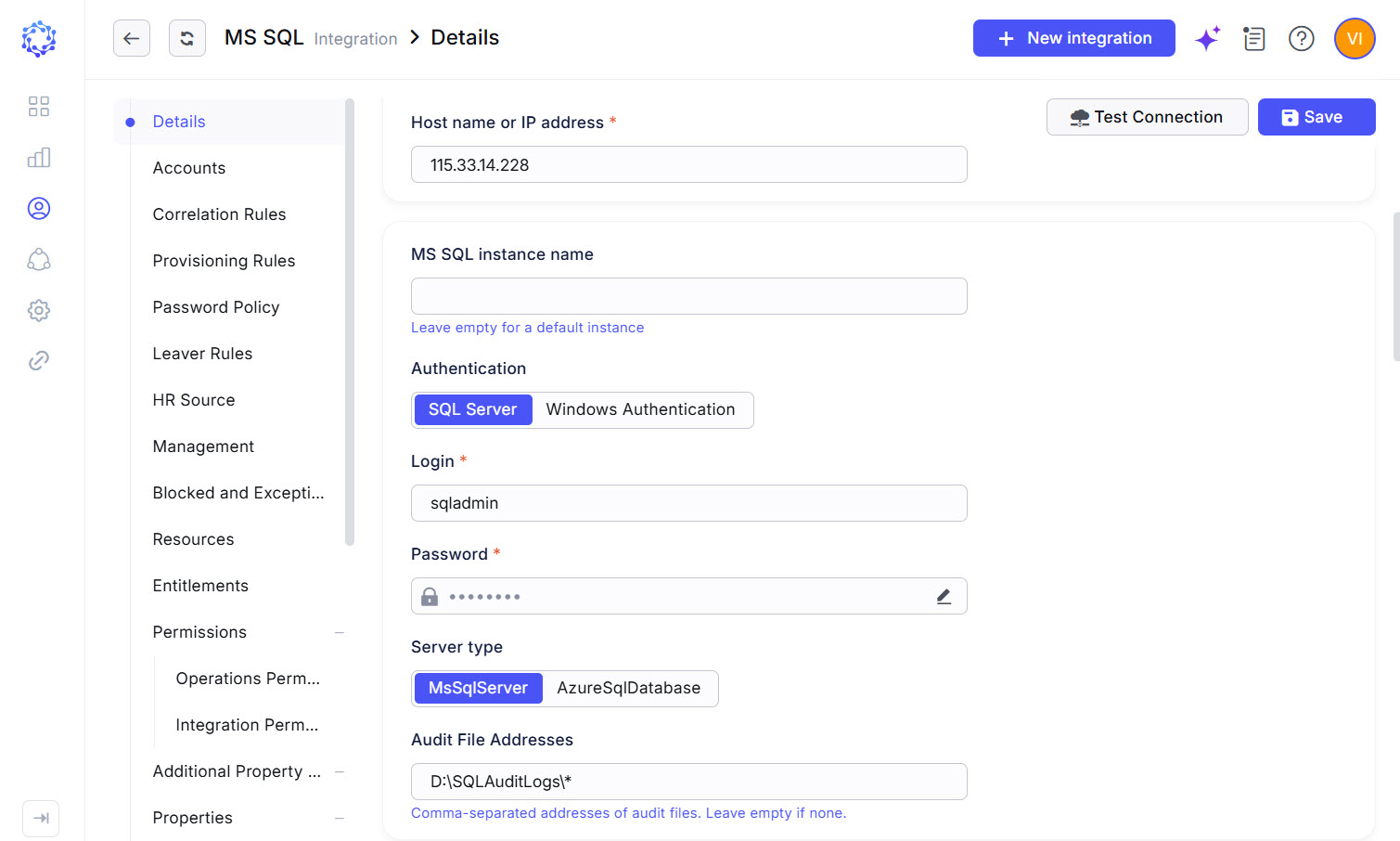The width and height of the screenshot is (1400, 841).
Task: Collapse the Properties section in navigation
Action: [340, 818]
